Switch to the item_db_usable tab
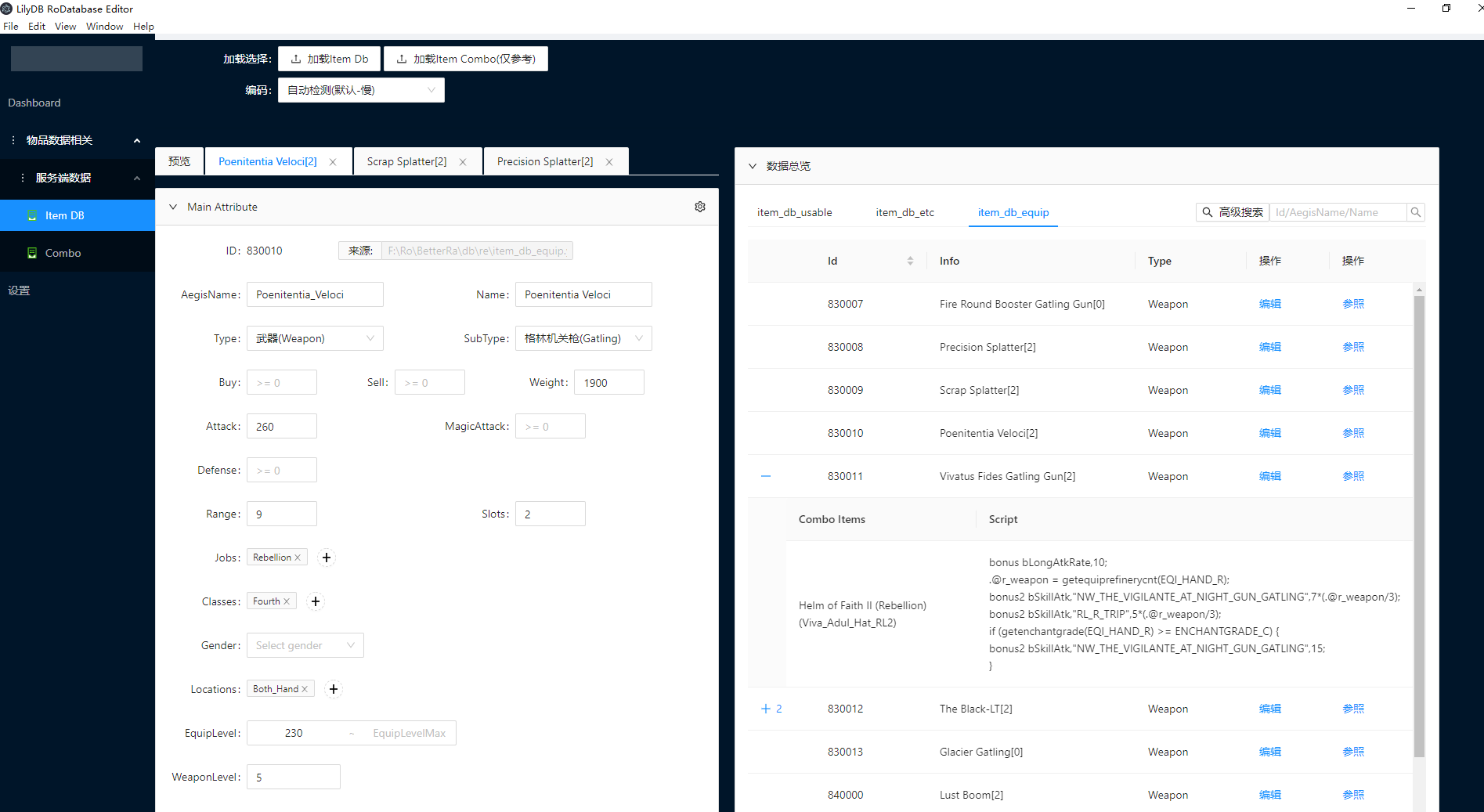This screenshot has height=812, width=1484. pos(794,212)
